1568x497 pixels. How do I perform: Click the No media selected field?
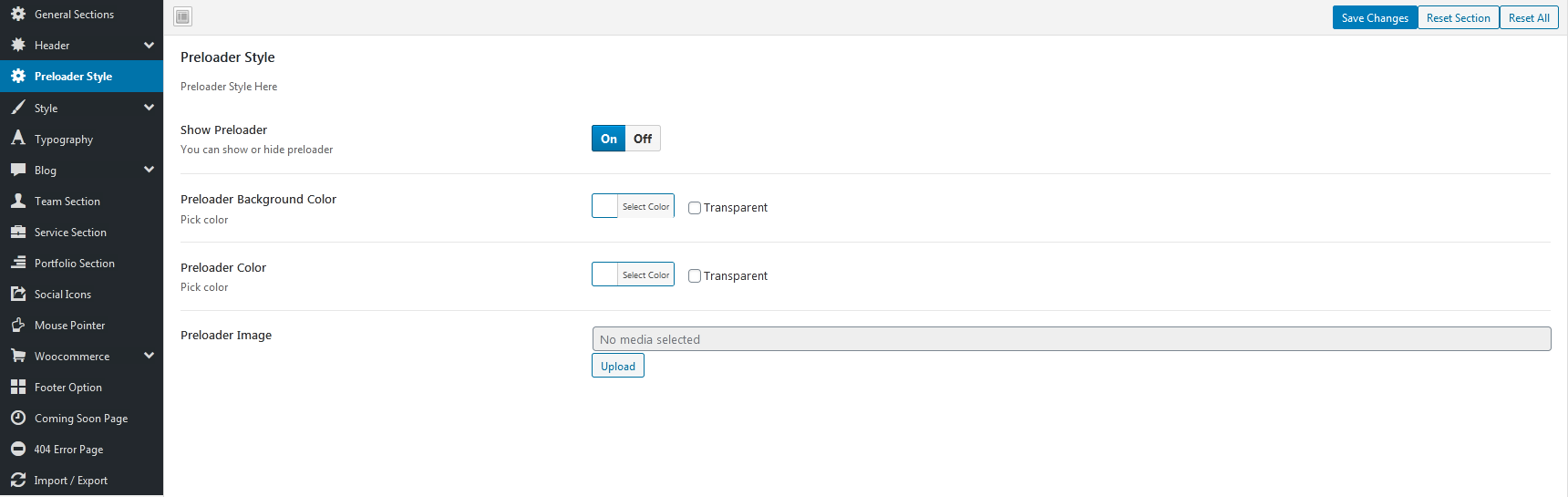tap(1071, 339)
